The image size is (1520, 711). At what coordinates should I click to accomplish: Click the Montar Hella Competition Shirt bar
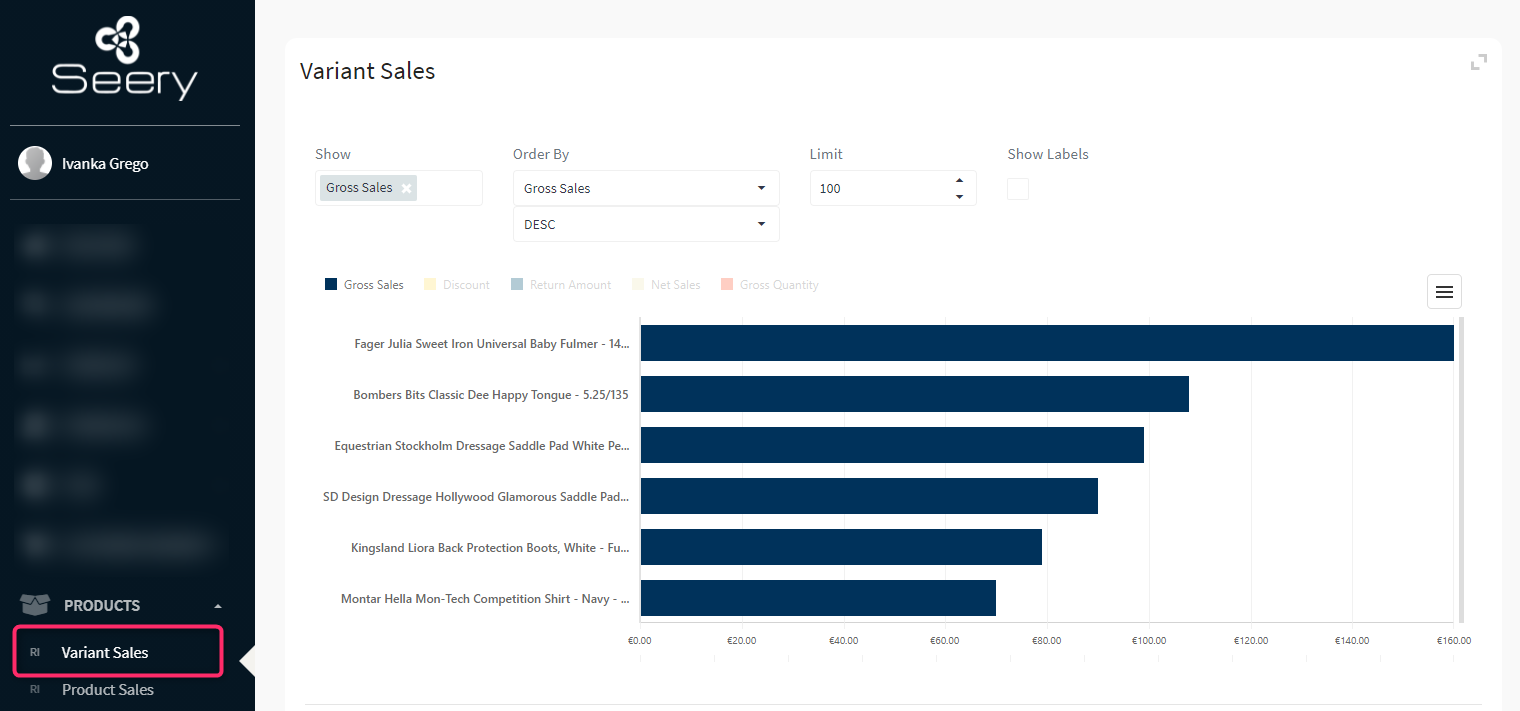point(818,598)
